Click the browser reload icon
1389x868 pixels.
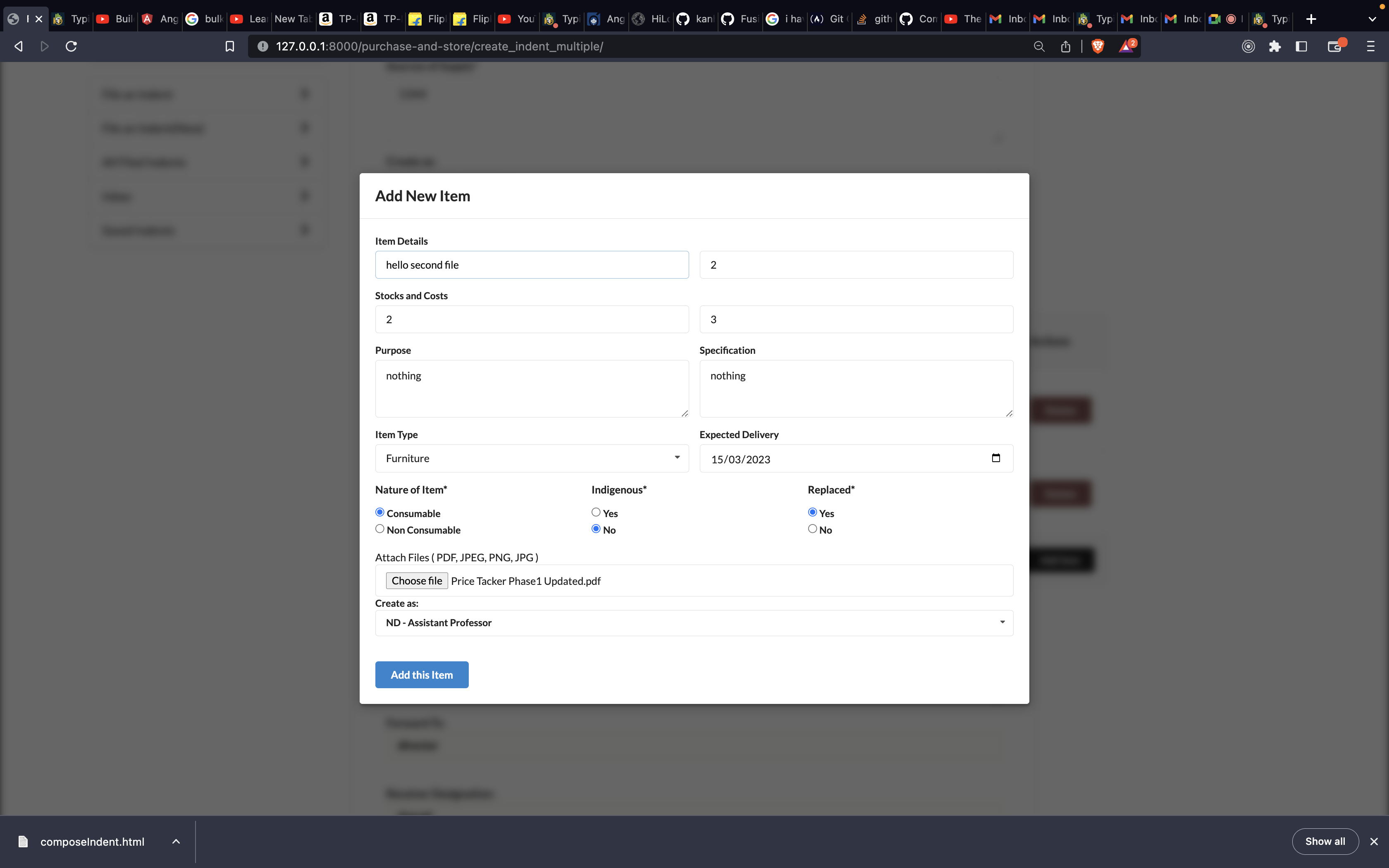coord(71,46)
